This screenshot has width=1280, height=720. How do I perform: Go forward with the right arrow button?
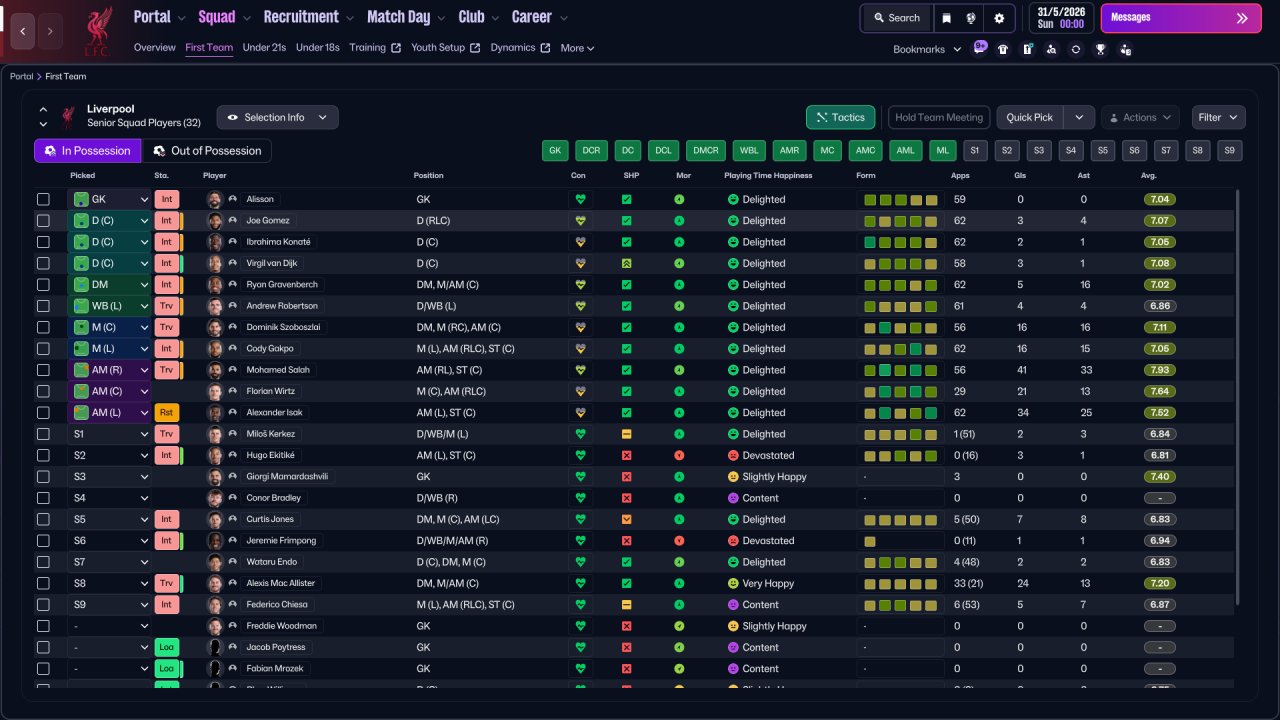click(x=50, y=31)
